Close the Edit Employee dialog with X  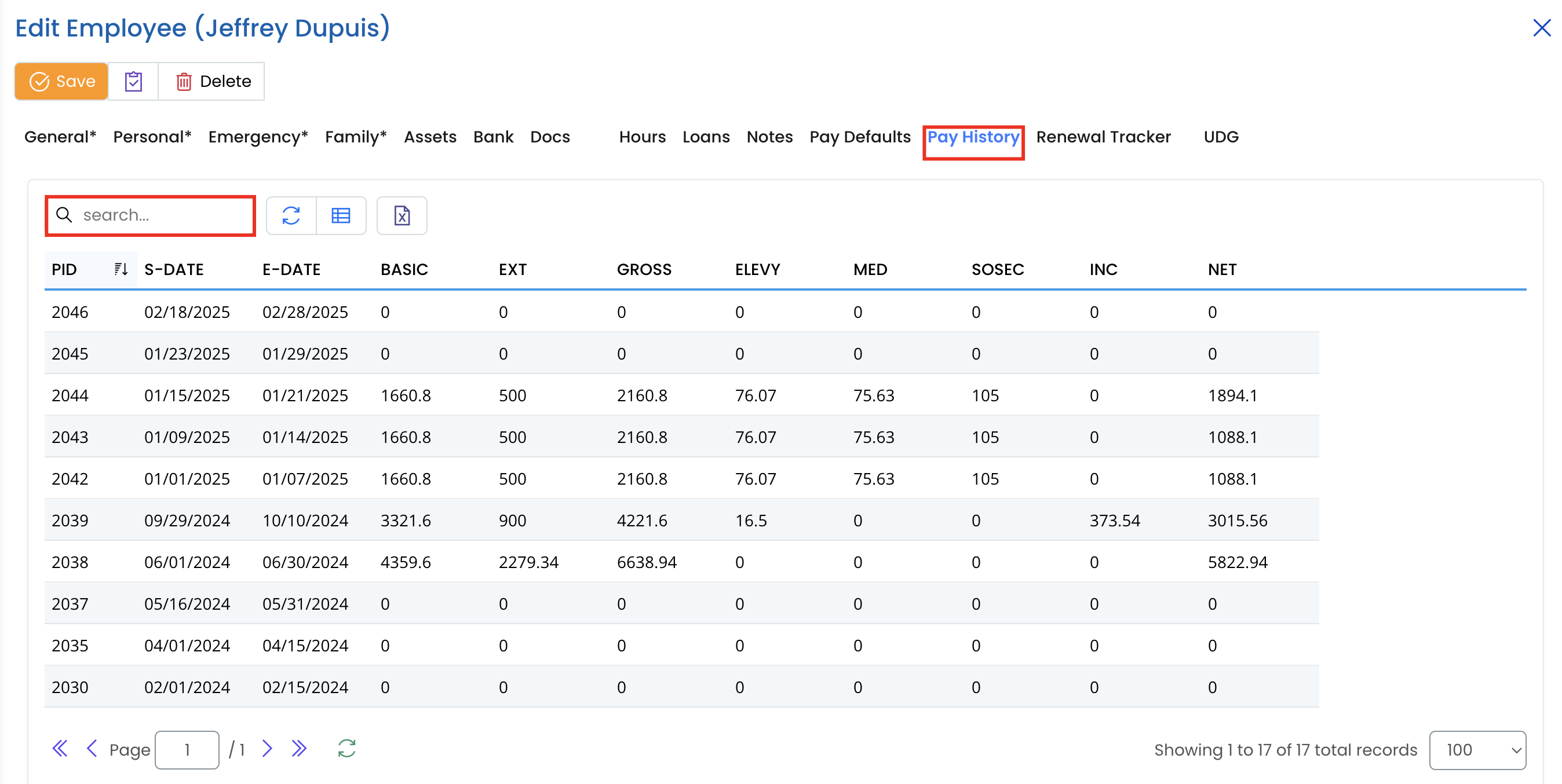point(1541,28)
